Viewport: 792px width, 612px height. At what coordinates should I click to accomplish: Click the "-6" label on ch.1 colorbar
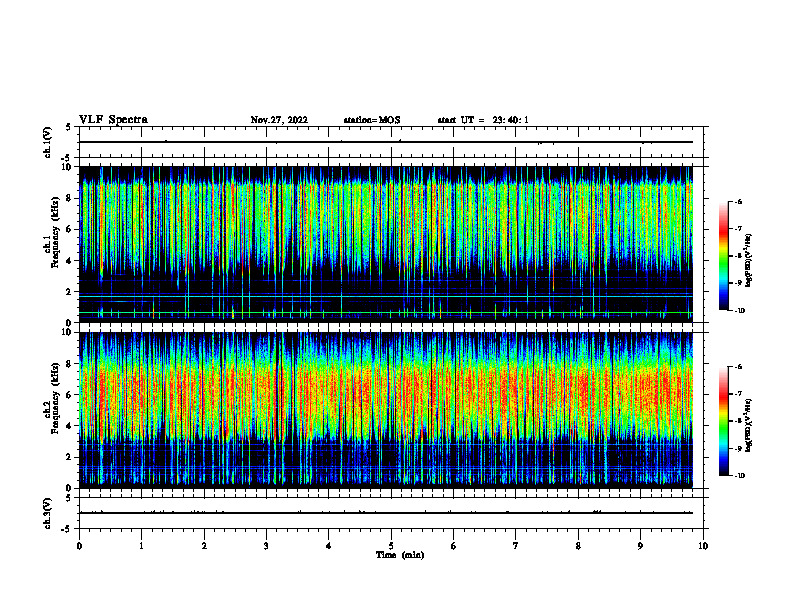pyautogui.click(x=738, y=201)
